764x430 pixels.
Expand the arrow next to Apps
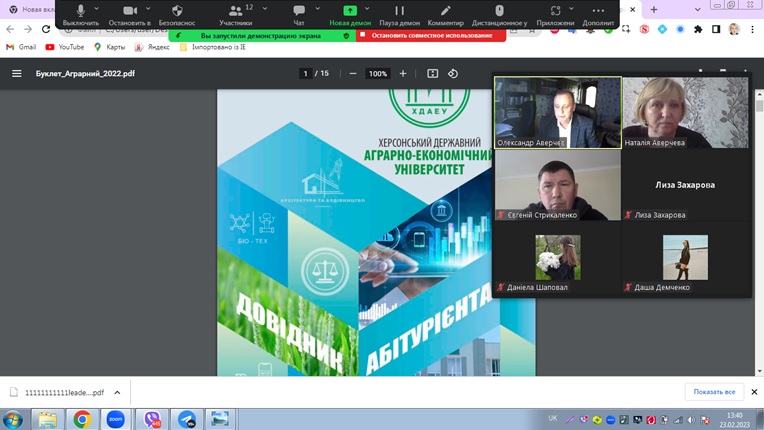572,8
